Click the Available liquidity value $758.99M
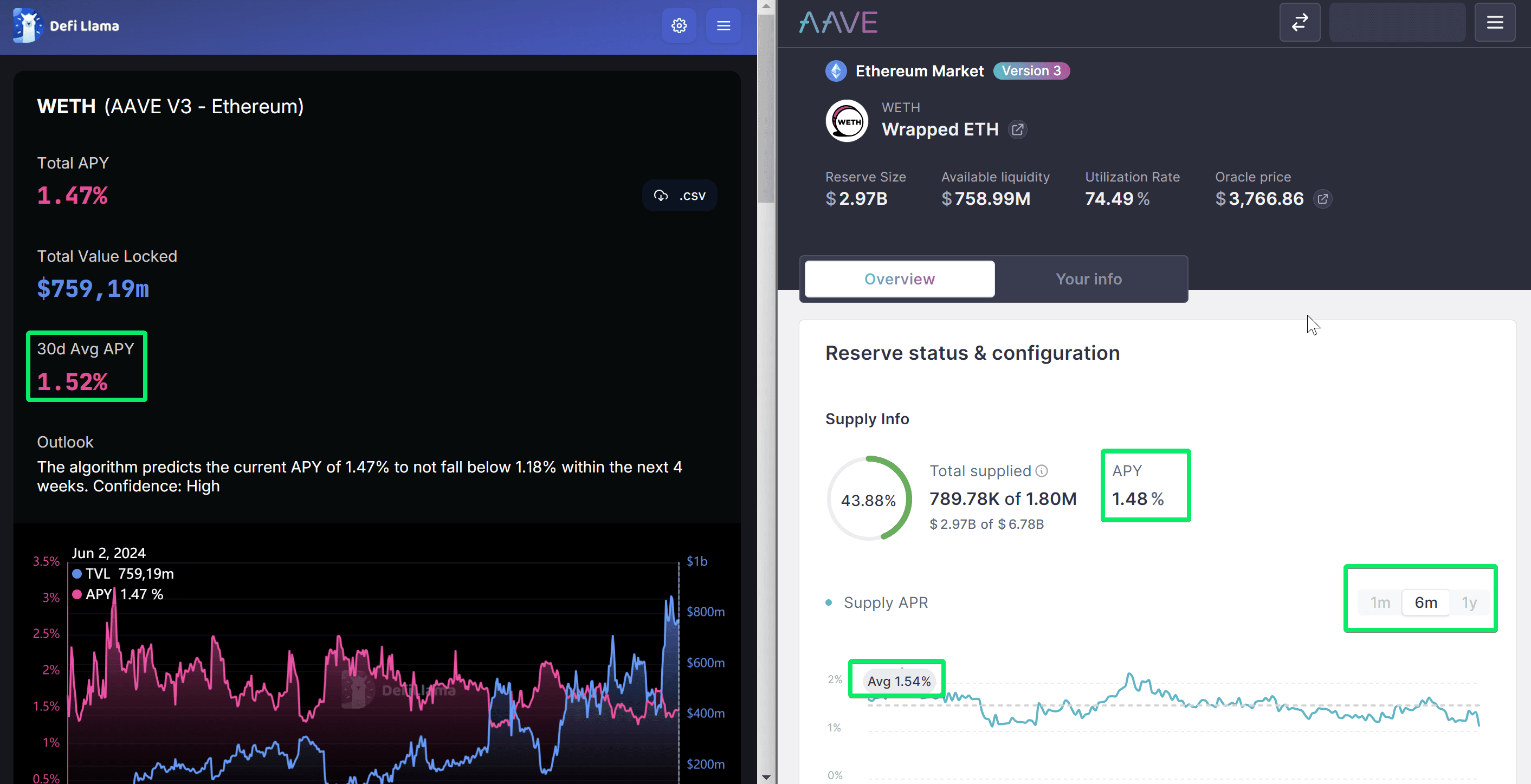 point(986,199)
